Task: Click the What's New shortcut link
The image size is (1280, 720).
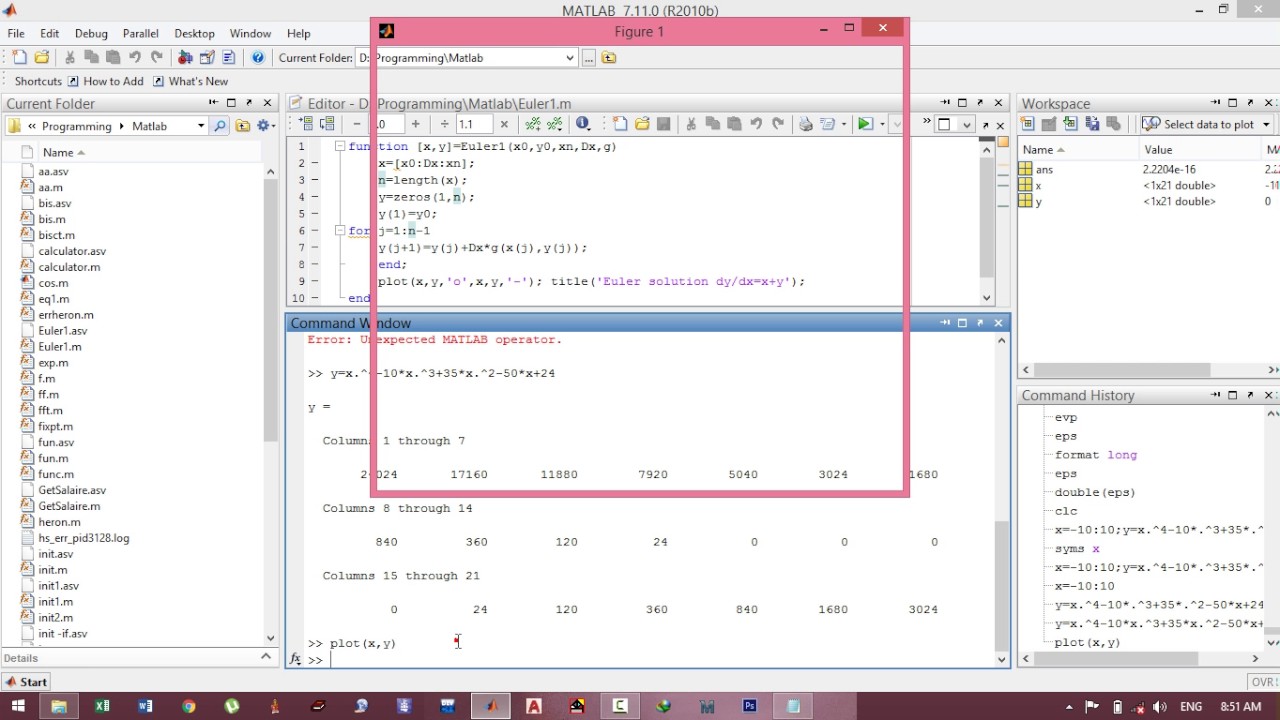Action: 191,81
